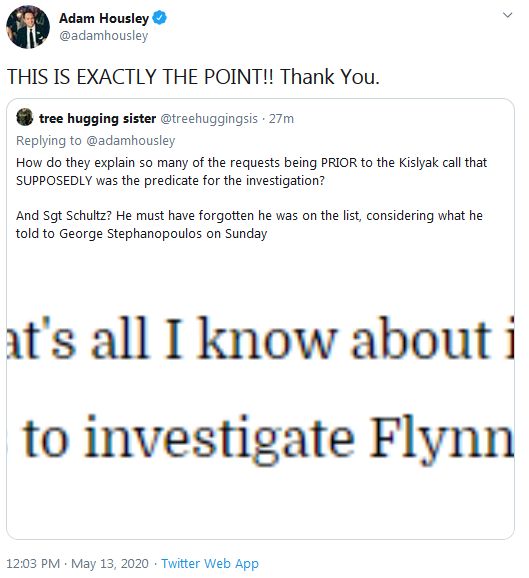The height and width of the screenshot is (578, 529).
Task: Open the 12:03 PM May 13, 2020 timestamp
Action: pos(77,564)
